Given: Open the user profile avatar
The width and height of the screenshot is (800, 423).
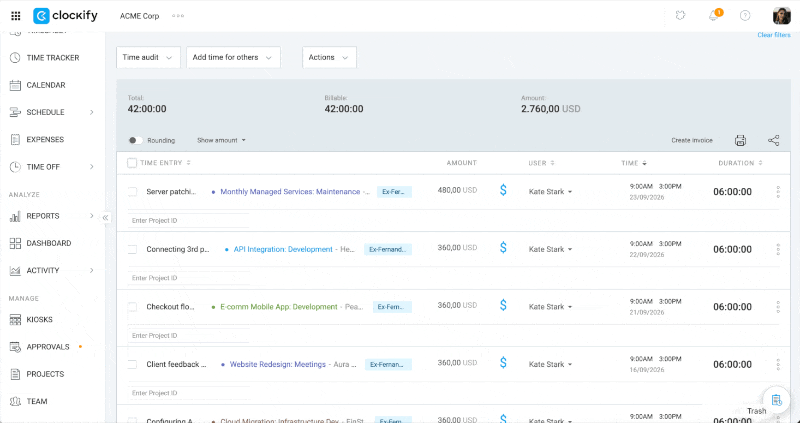Looking at the screenshot, I should tap(782, 16).
